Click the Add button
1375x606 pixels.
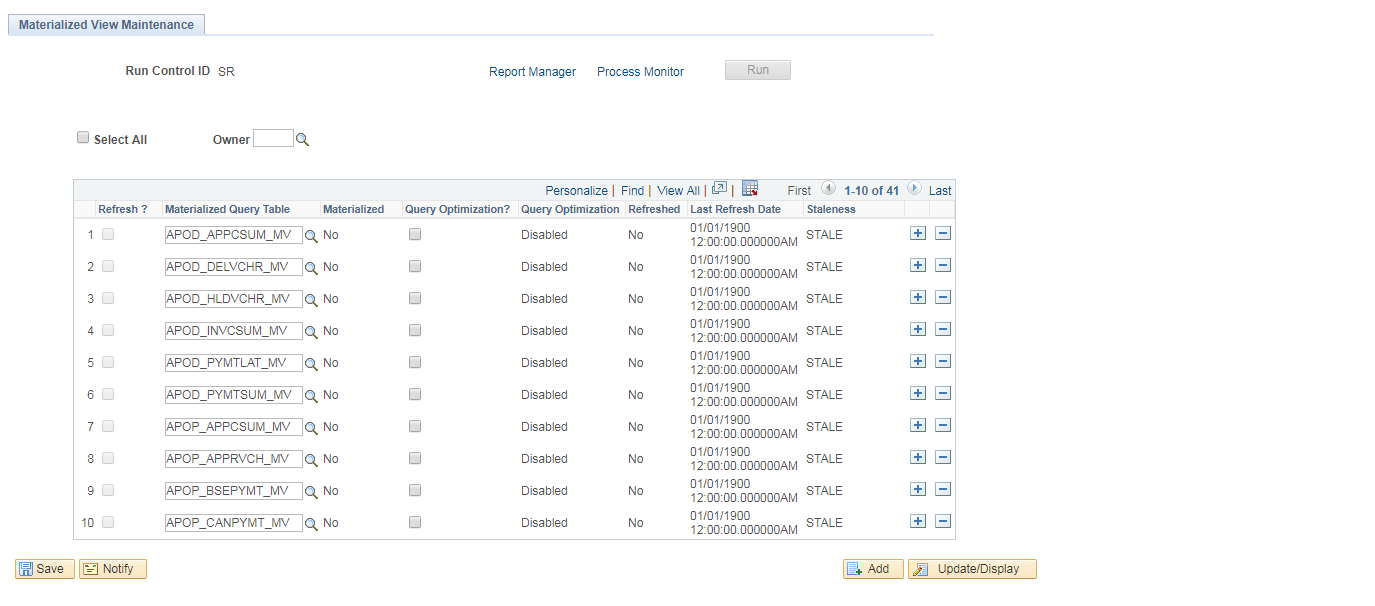(873, 569)
